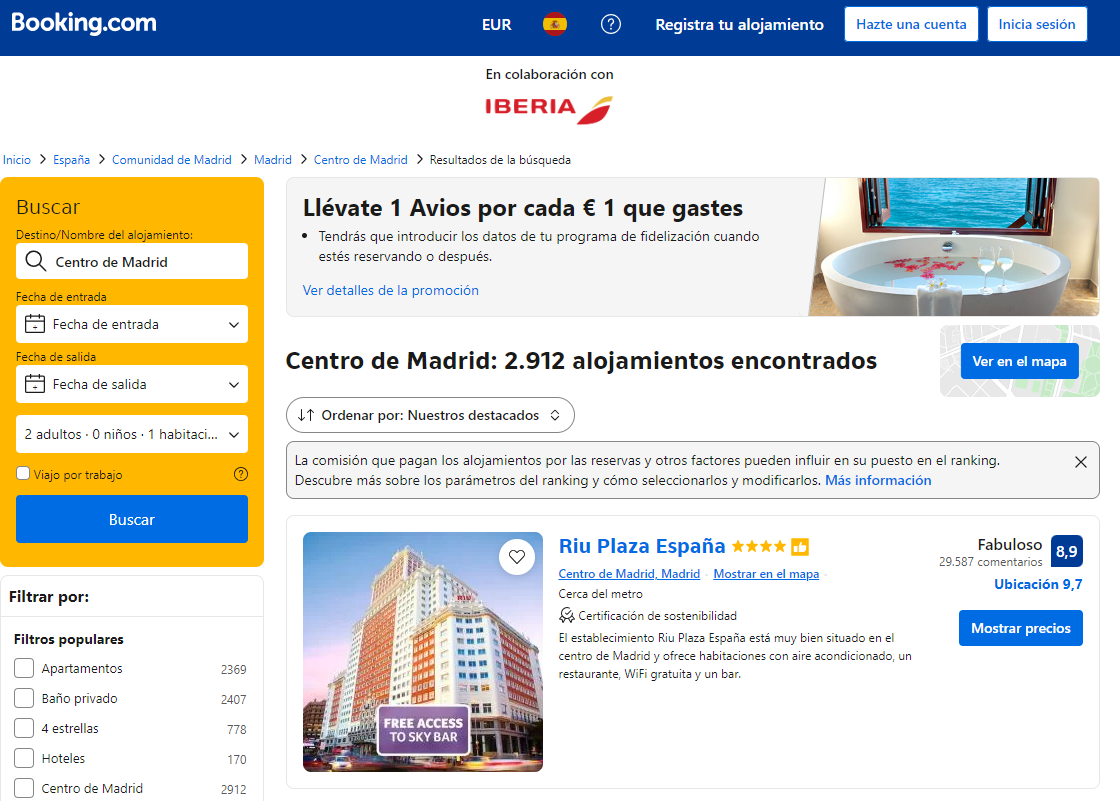Check the Apartamentos filter
Screen dimensions: 1120x801
24,668
